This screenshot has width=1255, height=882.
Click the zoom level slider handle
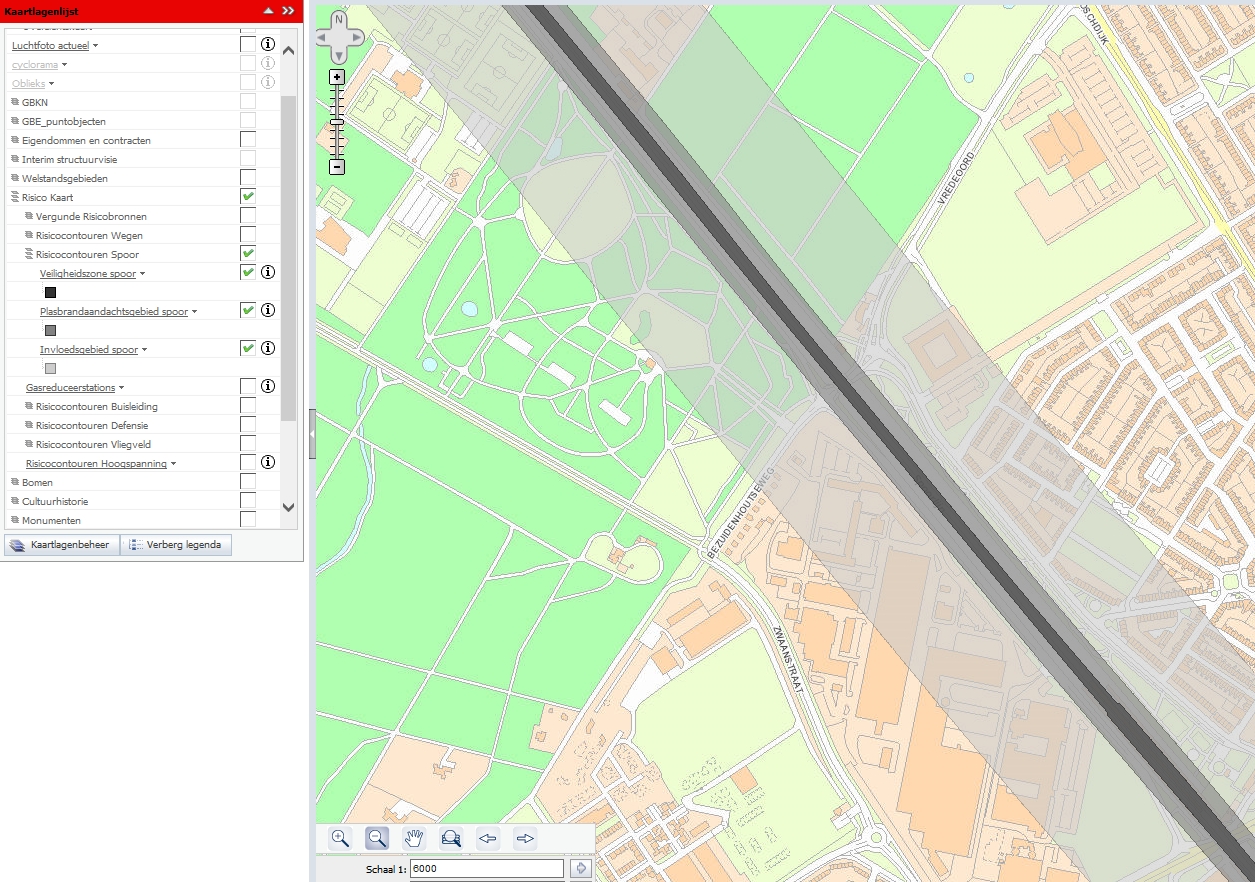337,122
